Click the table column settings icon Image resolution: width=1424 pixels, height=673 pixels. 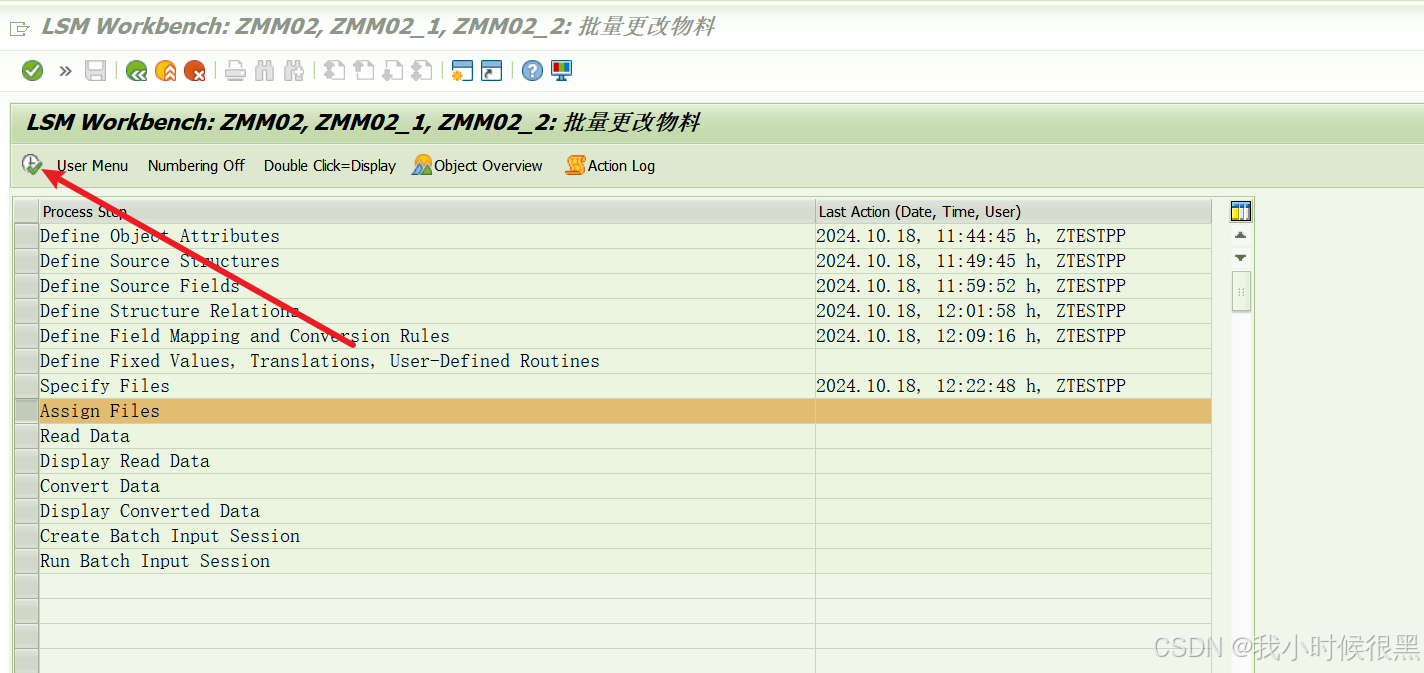pyautogui.click(x=1241, y=211)
